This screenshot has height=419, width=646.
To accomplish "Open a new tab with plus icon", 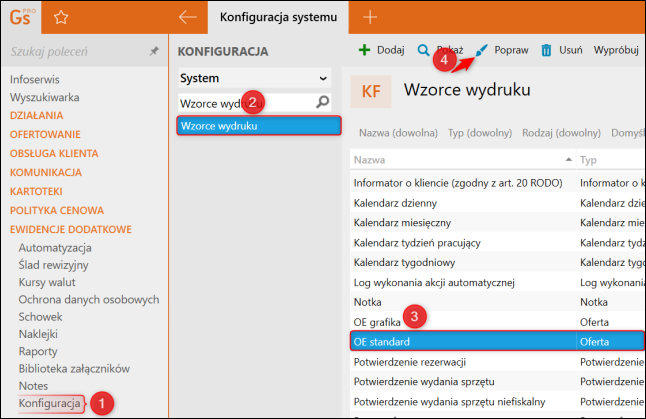I will [370, 17].
